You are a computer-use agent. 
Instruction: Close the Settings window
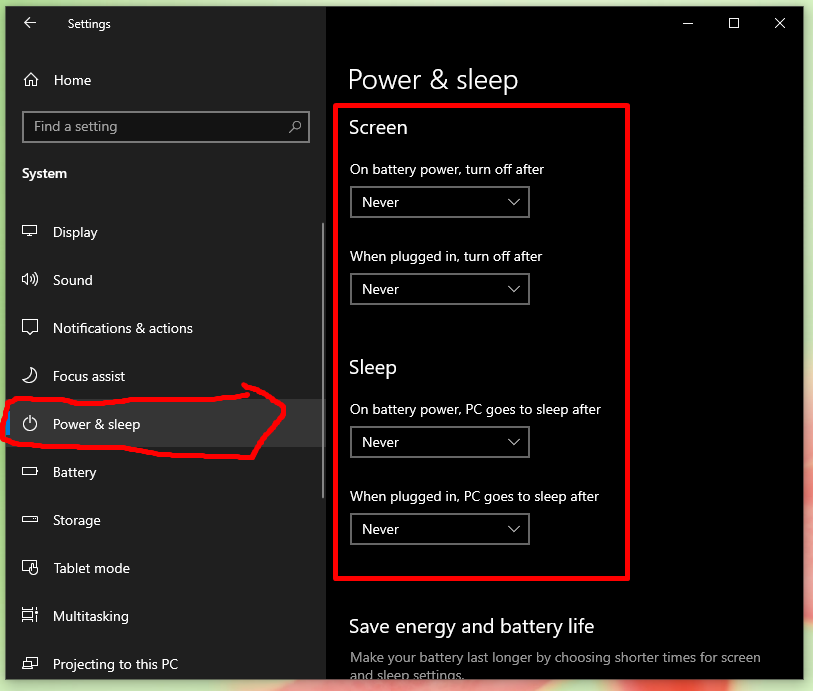click(x=780, y=23)
